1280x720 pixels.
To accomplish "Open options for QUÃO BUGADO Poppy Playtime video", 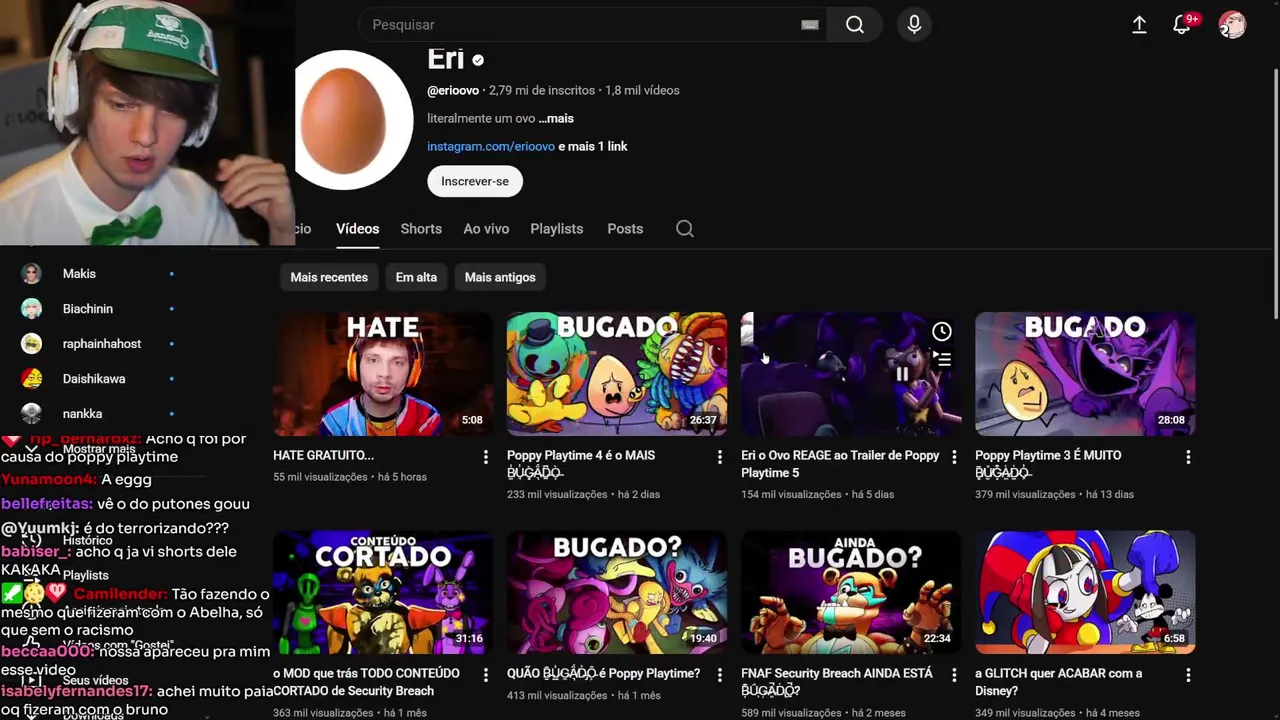I will (720, 675).
